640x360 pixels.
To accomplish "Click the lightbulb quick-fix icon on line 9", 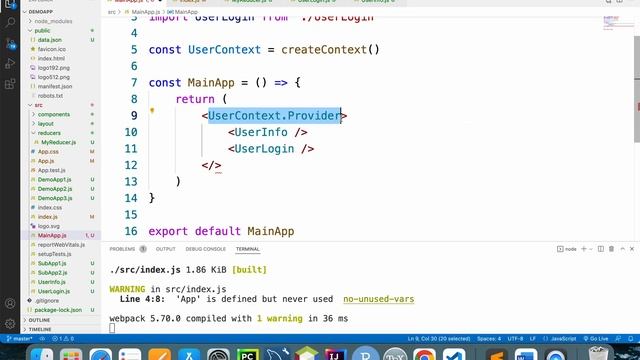I will coord(152,110).
